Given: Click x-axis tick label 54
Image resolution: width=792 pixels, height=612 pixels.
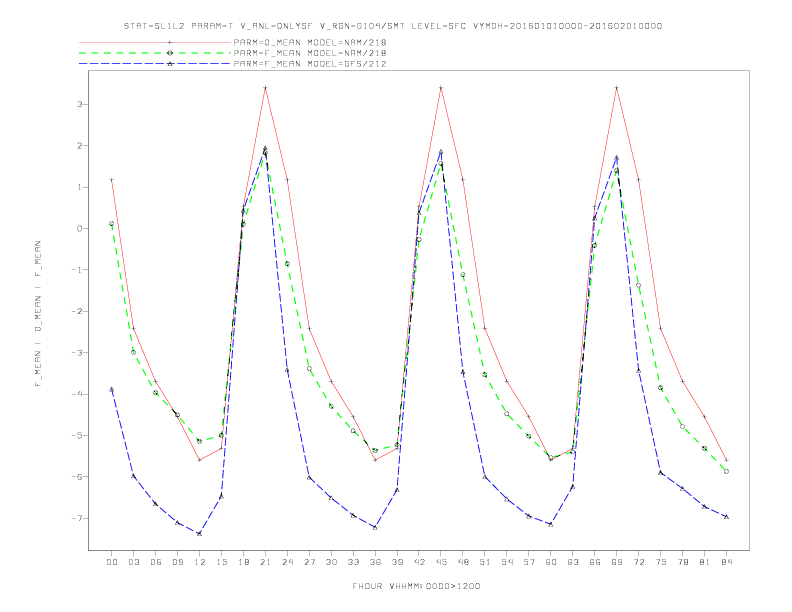Looking at the screenshot, I should 507,562.
